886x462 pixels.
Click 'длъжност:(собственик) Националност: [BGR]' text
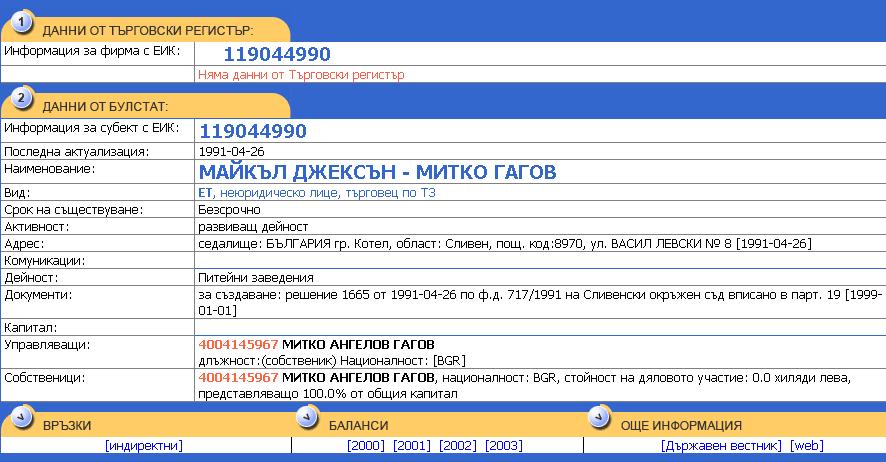point(332,361)
